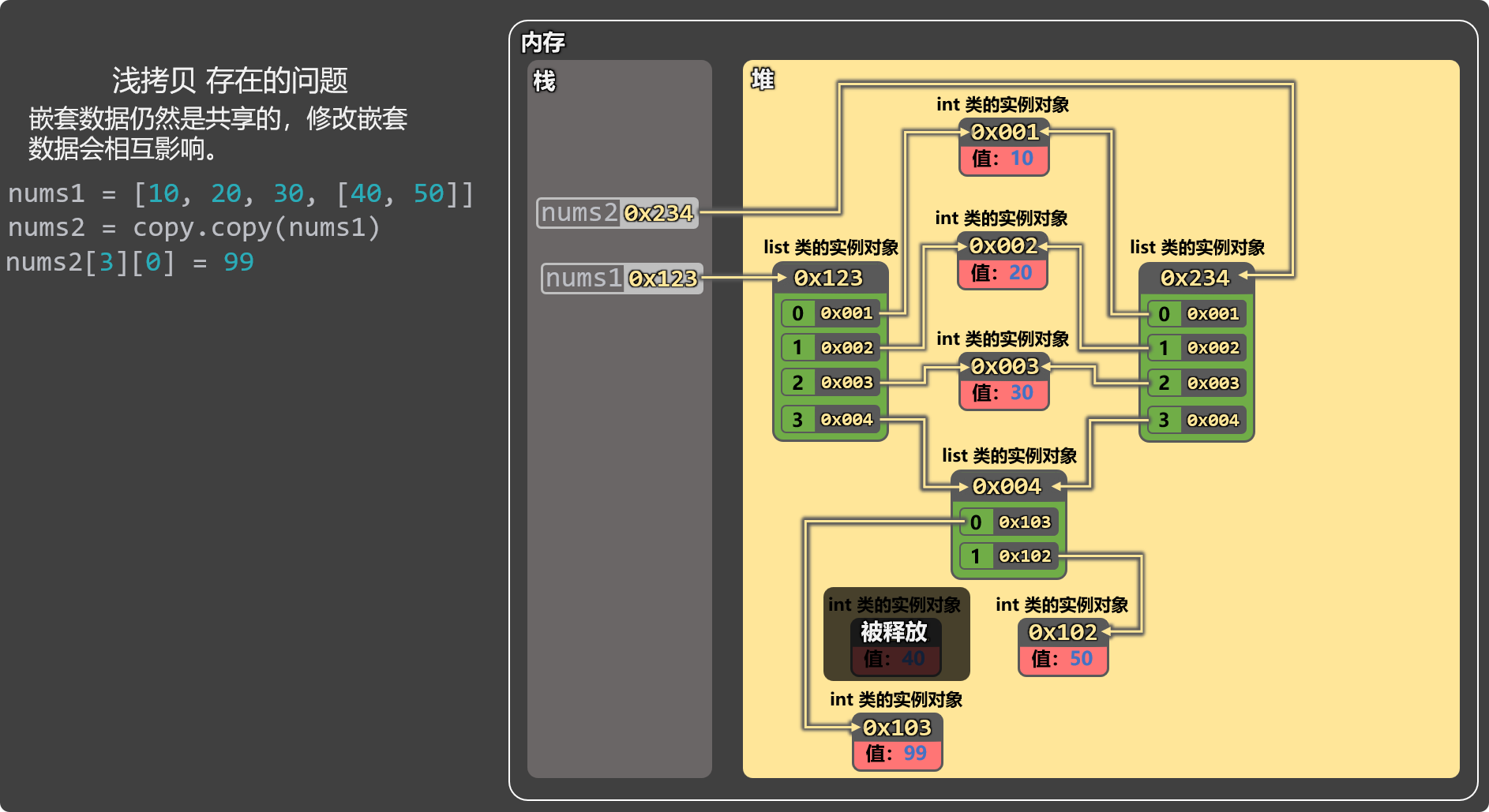Click the 内存 memory label
Viewport: 1489px width, 812px height.
click(x=543, y=43)
